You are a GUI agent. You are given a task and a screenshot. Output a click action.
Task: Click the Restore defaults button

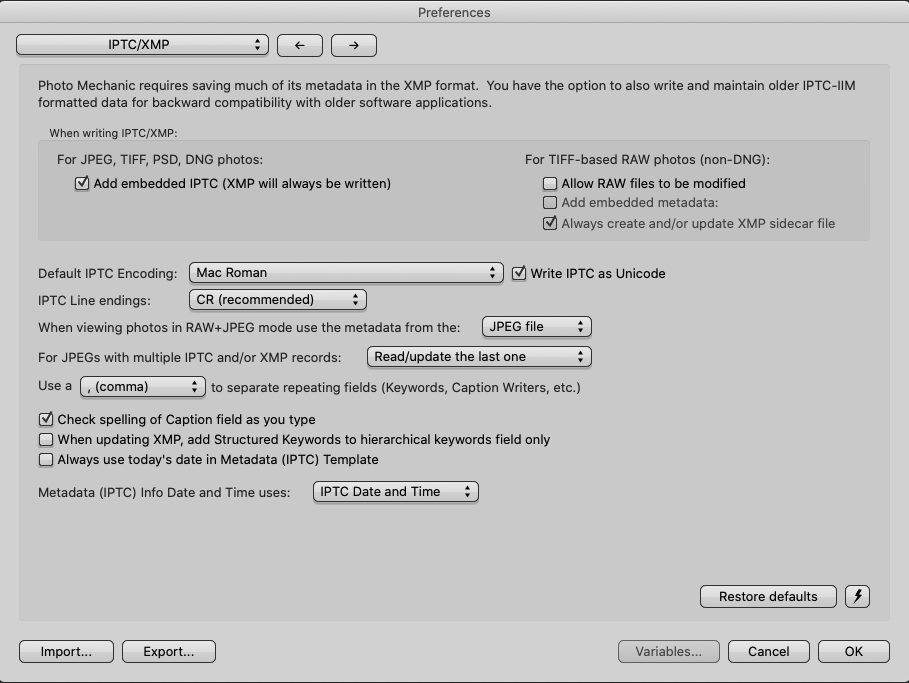point(768,597)
